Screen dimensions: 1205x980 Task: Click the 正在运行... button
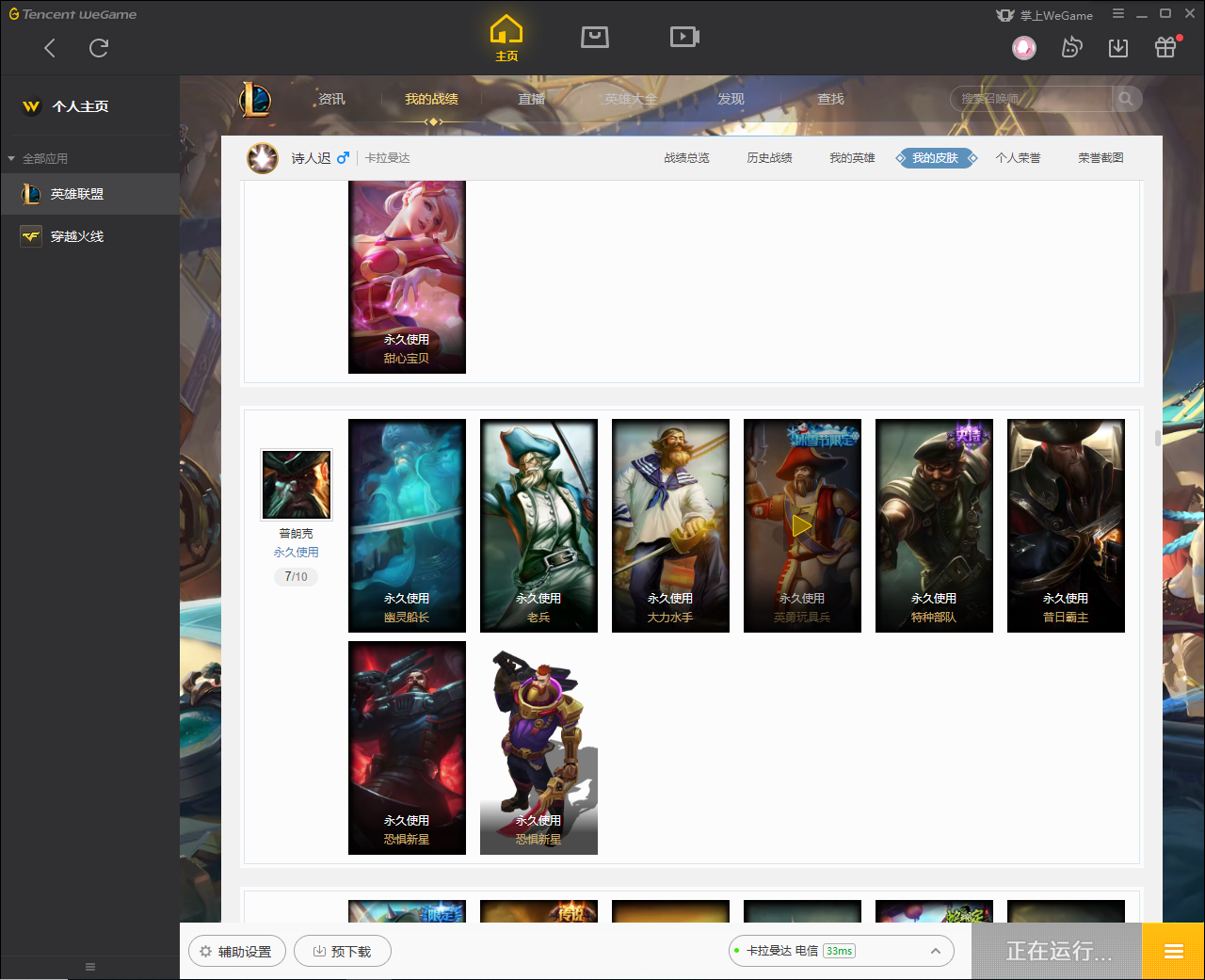pyautogui.click(x=1057, y=951)
